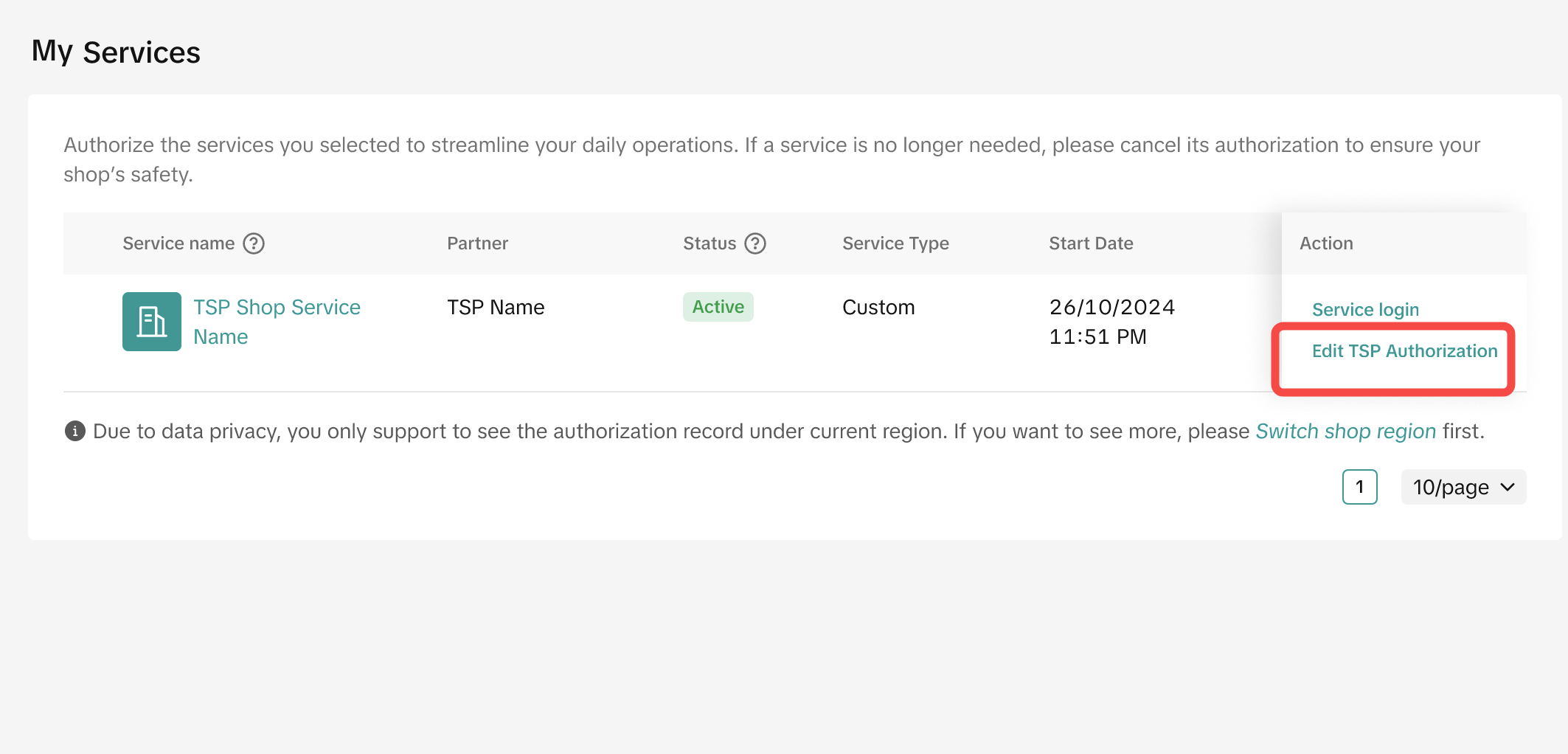Click the green Active status badge
This screenshot has width=1568, height=754.
pos(718,307)
